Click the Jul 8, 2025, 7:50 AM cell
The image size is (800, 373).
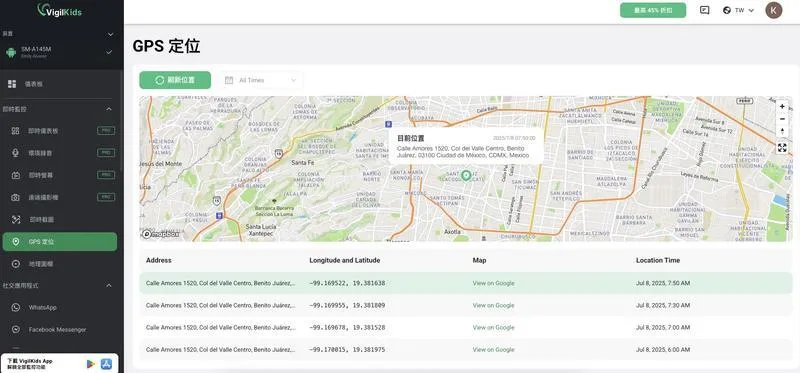tap(663, 283)
